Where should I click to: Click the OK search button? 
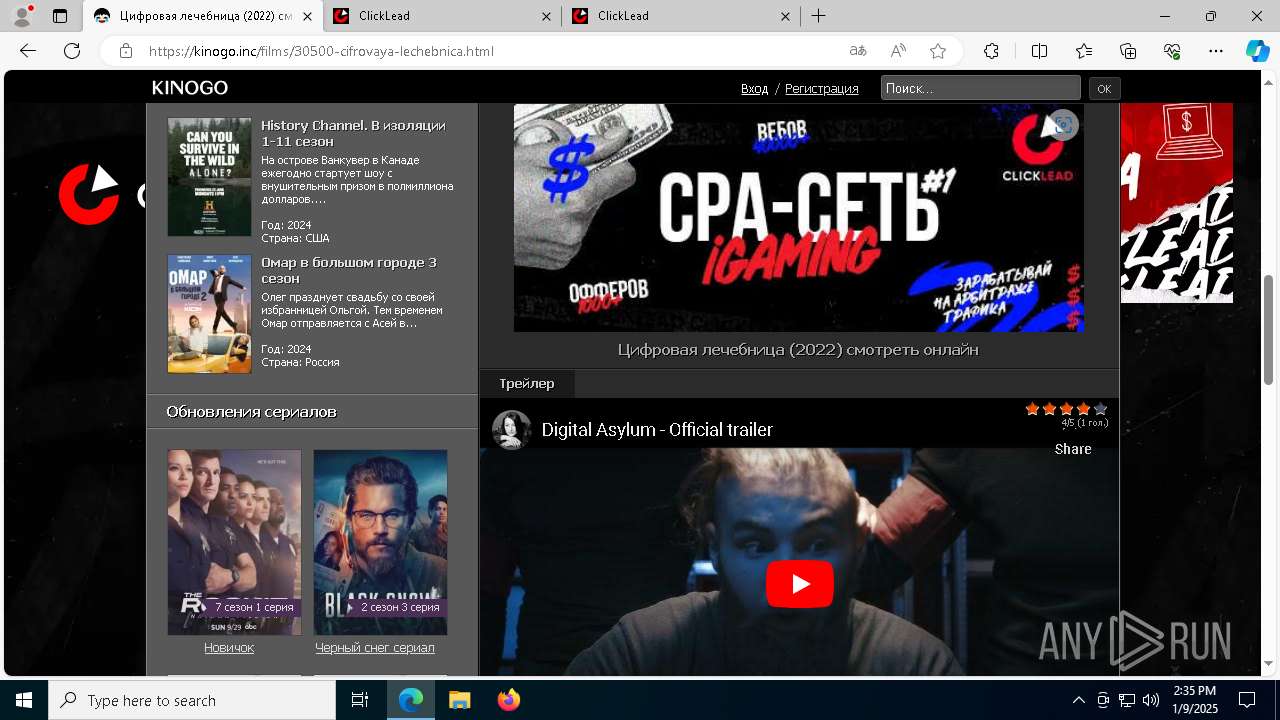coord(1104,89)
